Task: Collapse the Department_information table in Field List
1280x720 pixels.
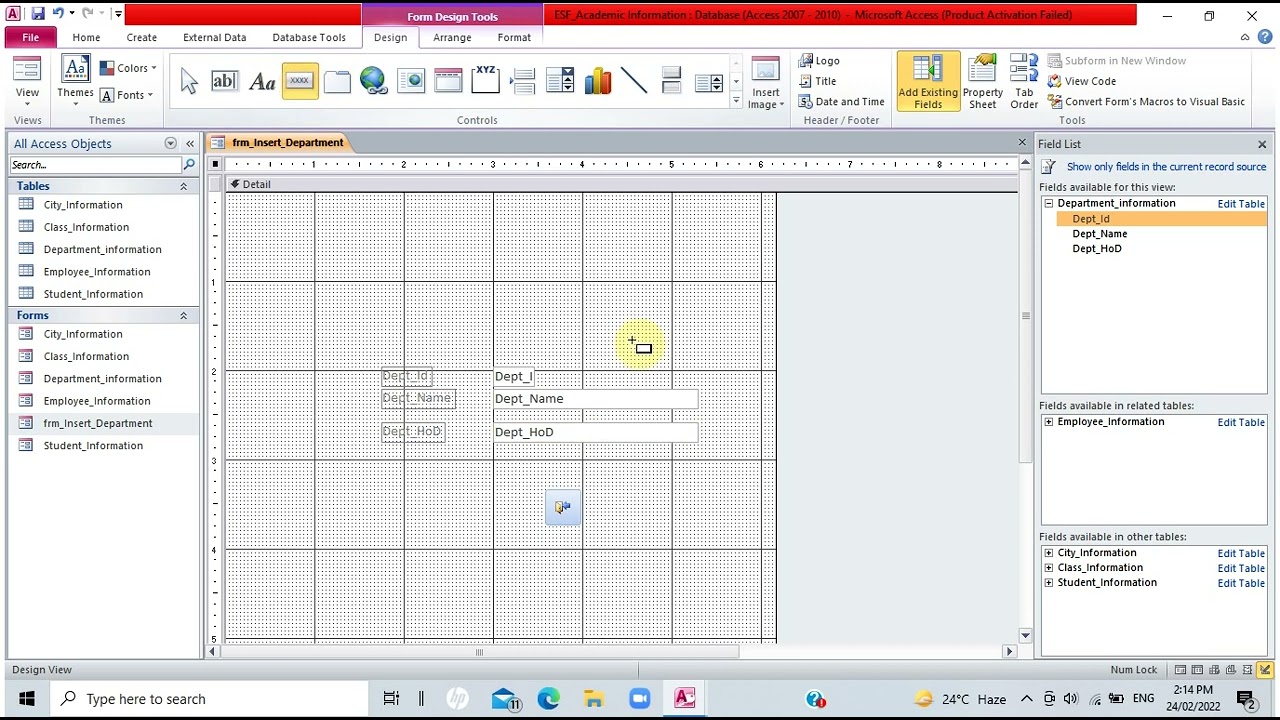Action: coord(1049,204)
